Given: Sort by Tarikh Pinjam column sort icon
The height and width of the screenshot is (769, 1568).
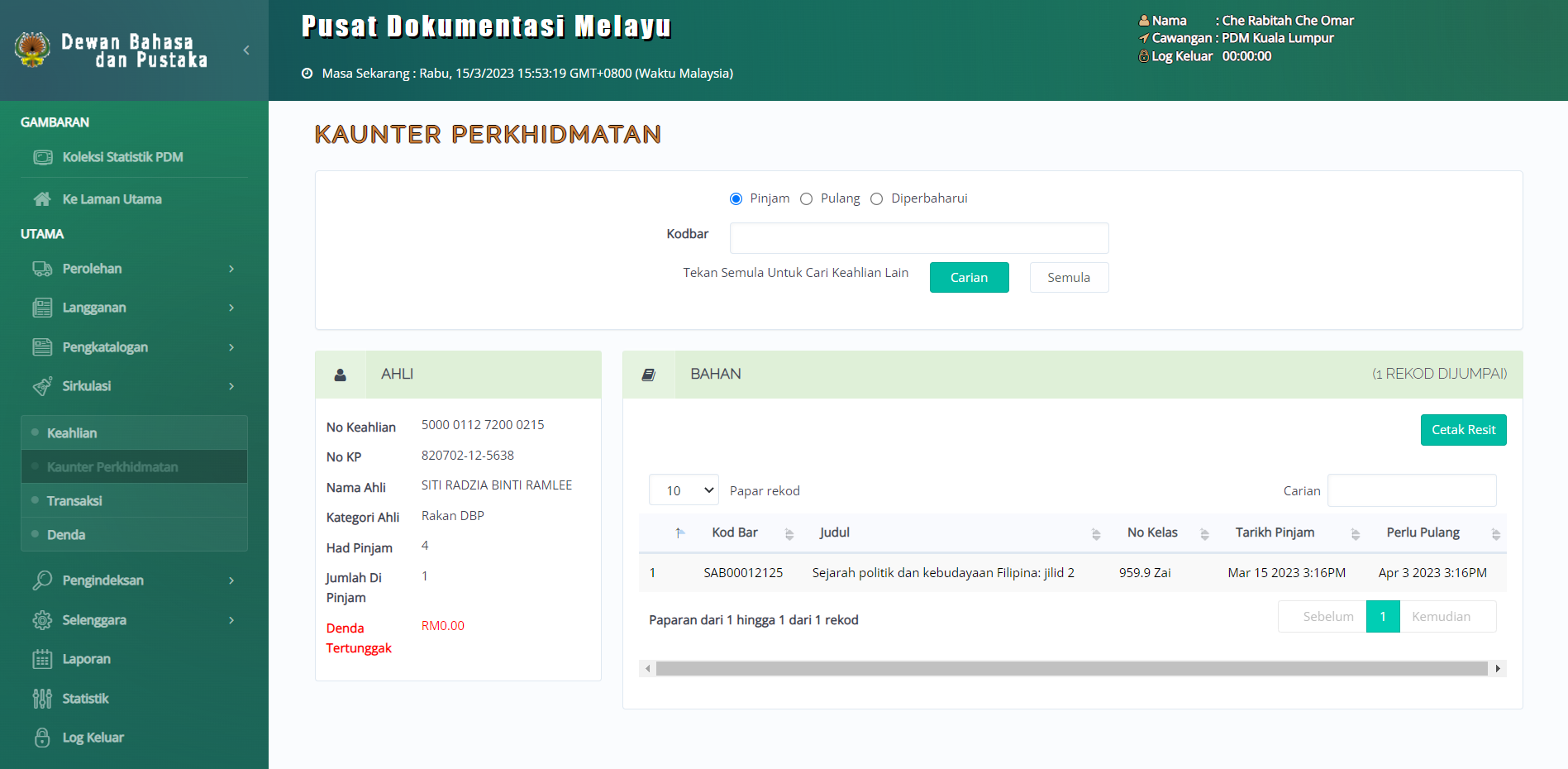Looking at the screenshot, I should pos(1355,534).
